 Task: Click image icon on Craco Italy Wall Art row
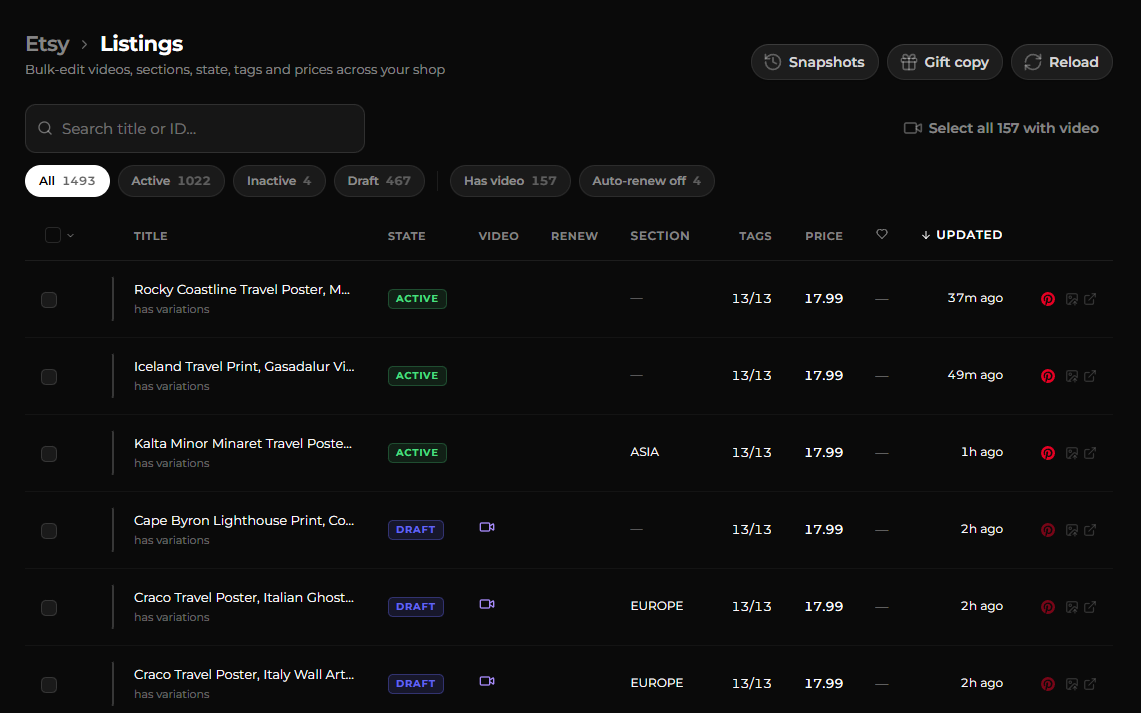(x=1072, y=685)
